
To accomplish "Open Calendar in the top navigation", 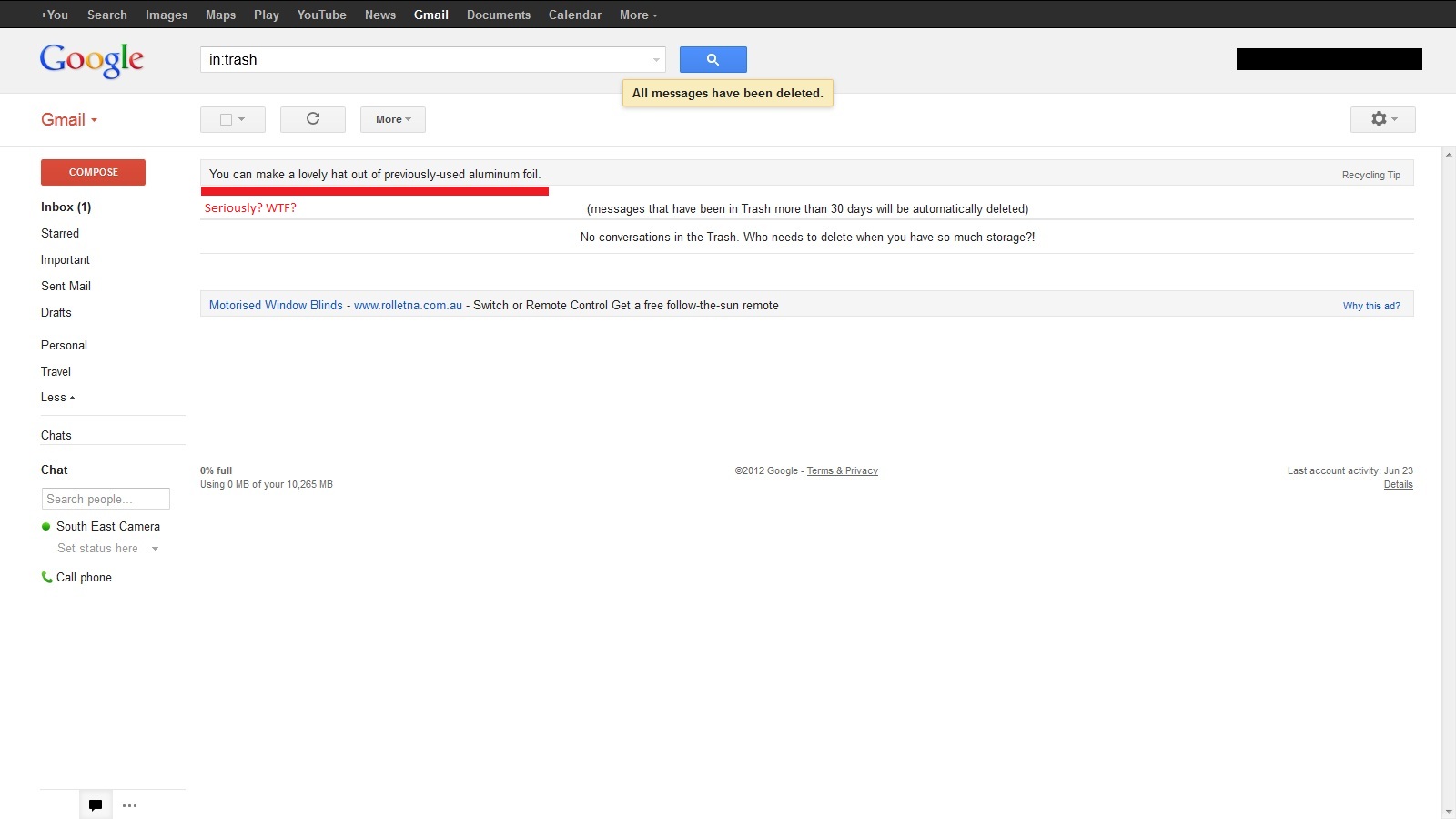I will [575, 15].
